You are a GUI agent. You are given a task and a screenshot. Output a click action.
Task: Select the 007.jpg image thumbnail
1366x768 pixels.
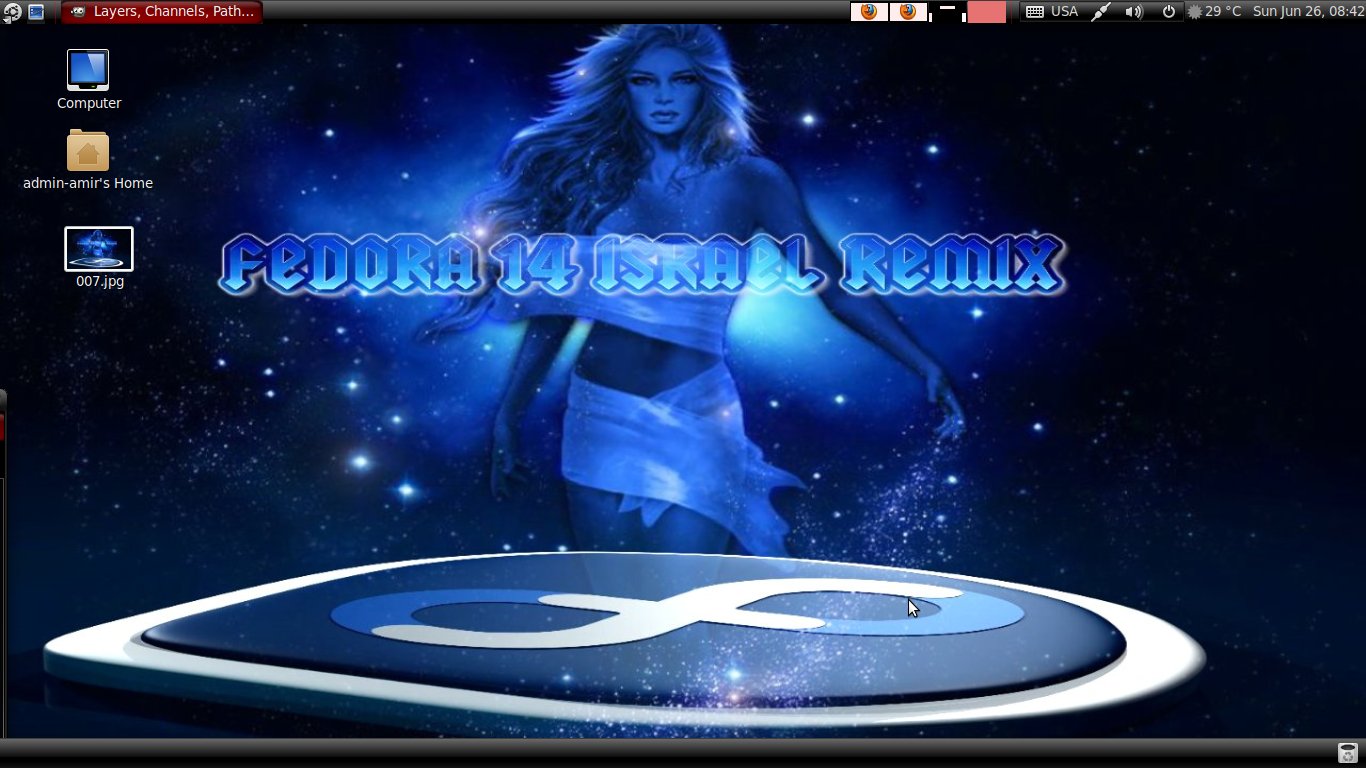click(99, 249)
